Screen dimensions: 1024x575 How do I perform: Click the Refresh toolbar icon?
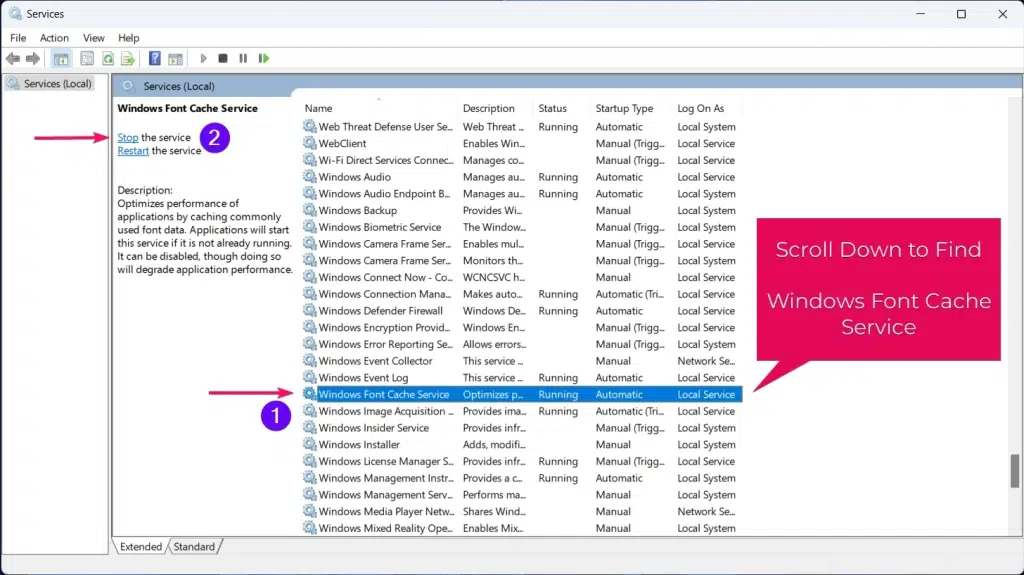(x=108, y=59)
